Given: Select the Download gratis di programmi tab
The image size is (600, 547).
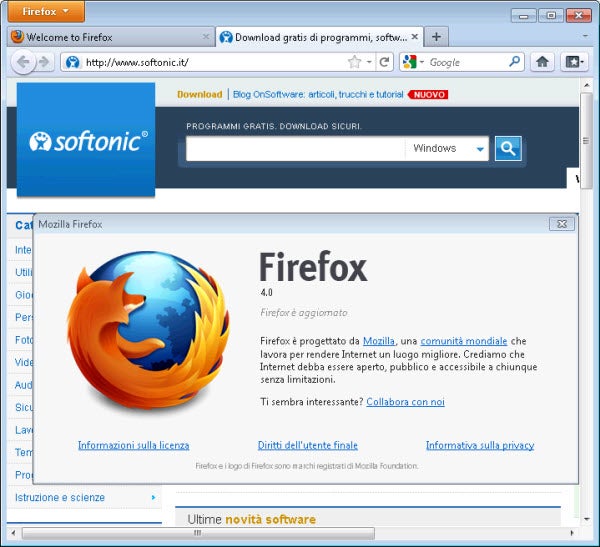Looking at the screenshot, I should pos(320,37).
